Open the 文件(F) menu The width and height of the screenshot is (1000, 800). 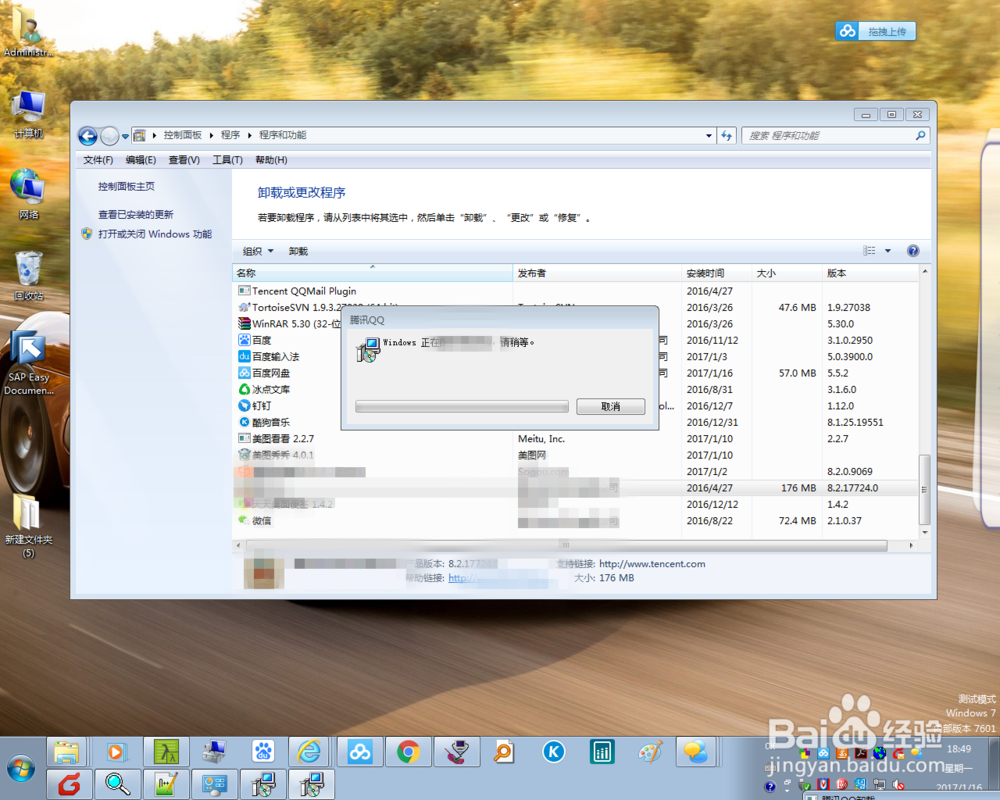[98, 160]
